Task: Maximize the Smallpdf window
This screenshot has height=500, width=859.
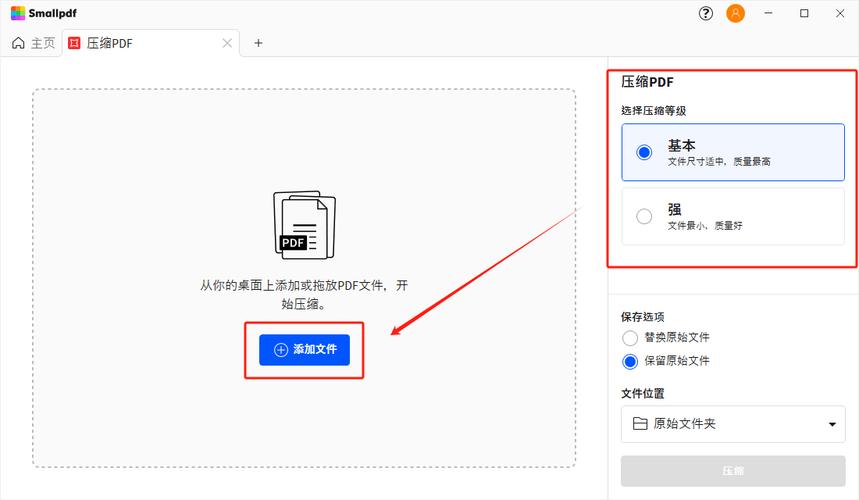Action: point(804,13)
